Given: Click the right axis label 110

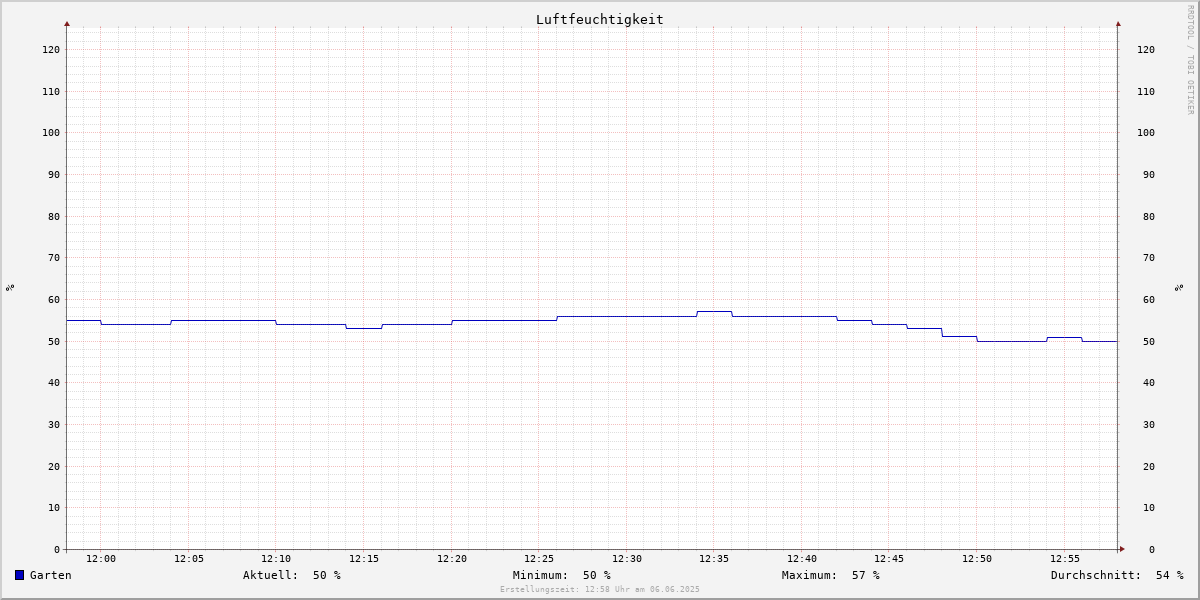Looking at the screenshot, I should [1146, 91].
